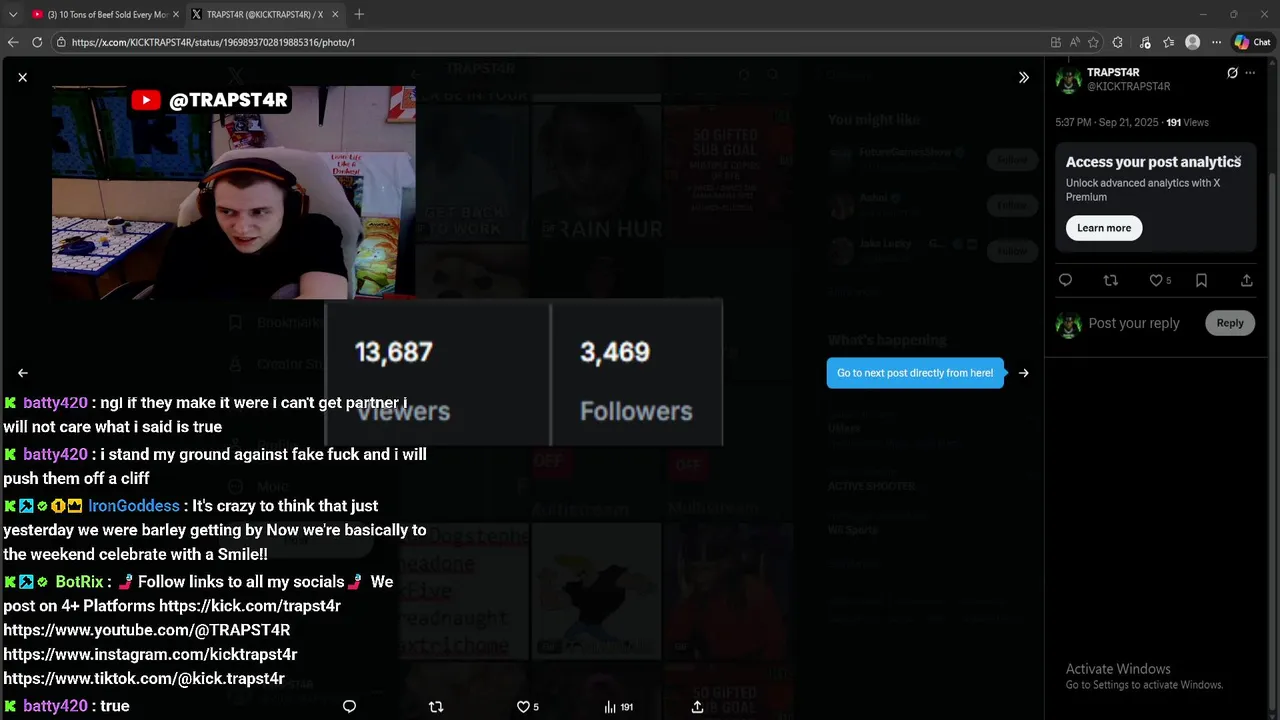
Task: View site information lock icon
Action: pyautogui.click(x=61, y=42)
